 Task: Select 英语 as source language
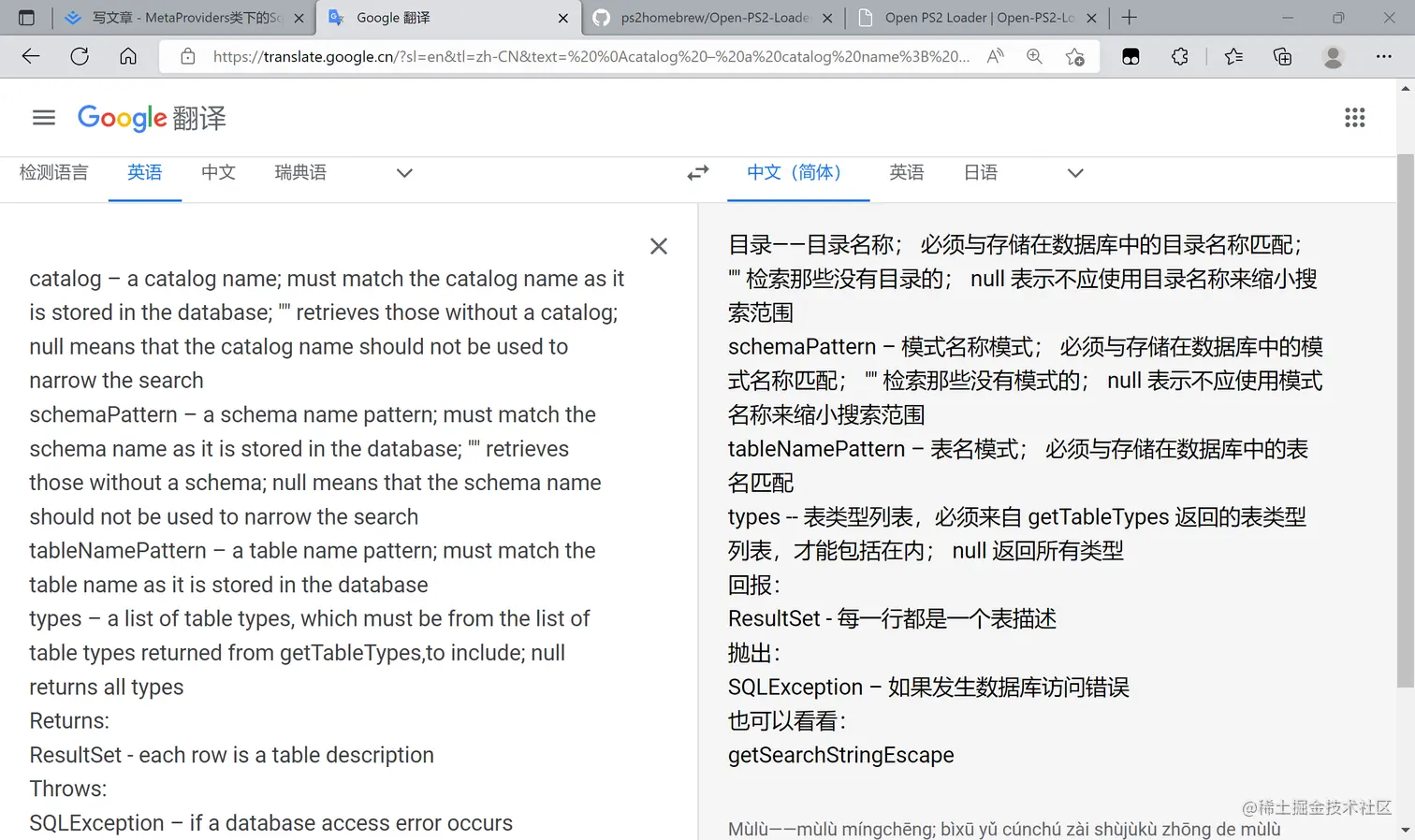coord(145,173)
